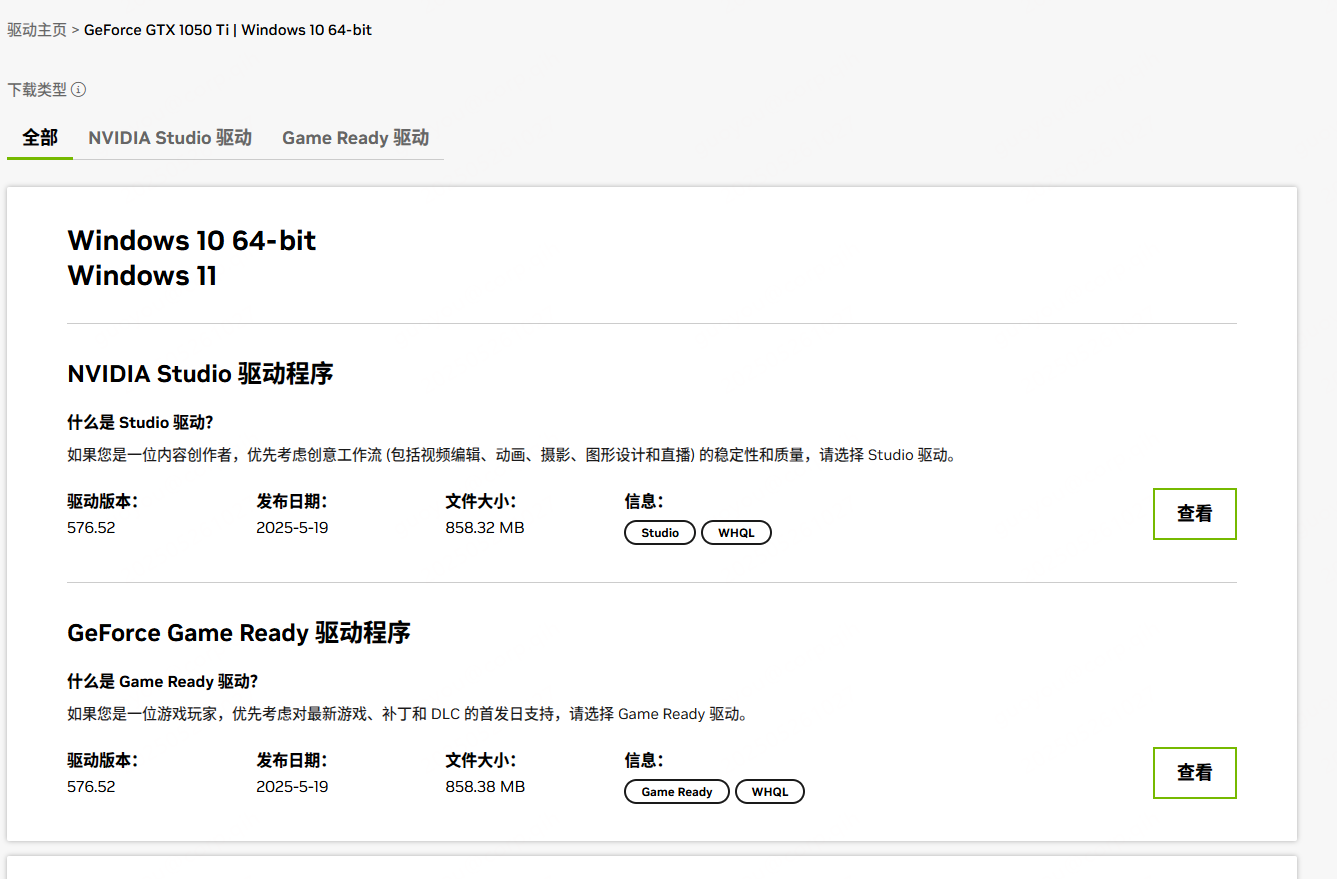Screen dimensions: 1337x879
Task: Click the Windows 10 64-bit heading
Action: click(x=192, y=241)
